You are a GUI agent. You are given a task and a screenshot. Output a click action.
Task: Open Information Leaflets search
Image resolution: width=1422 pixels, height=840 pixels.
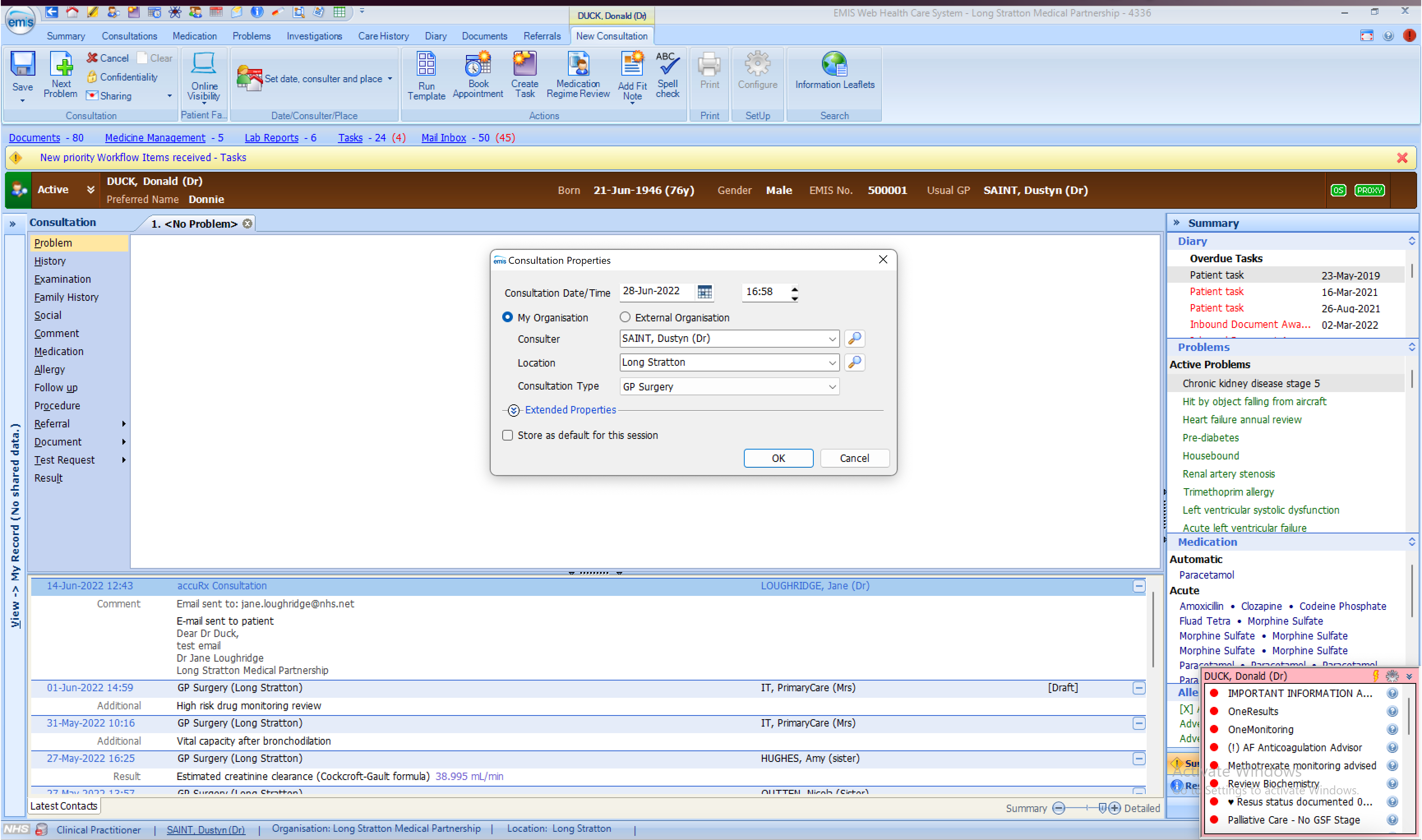click(x=834, y=71)
